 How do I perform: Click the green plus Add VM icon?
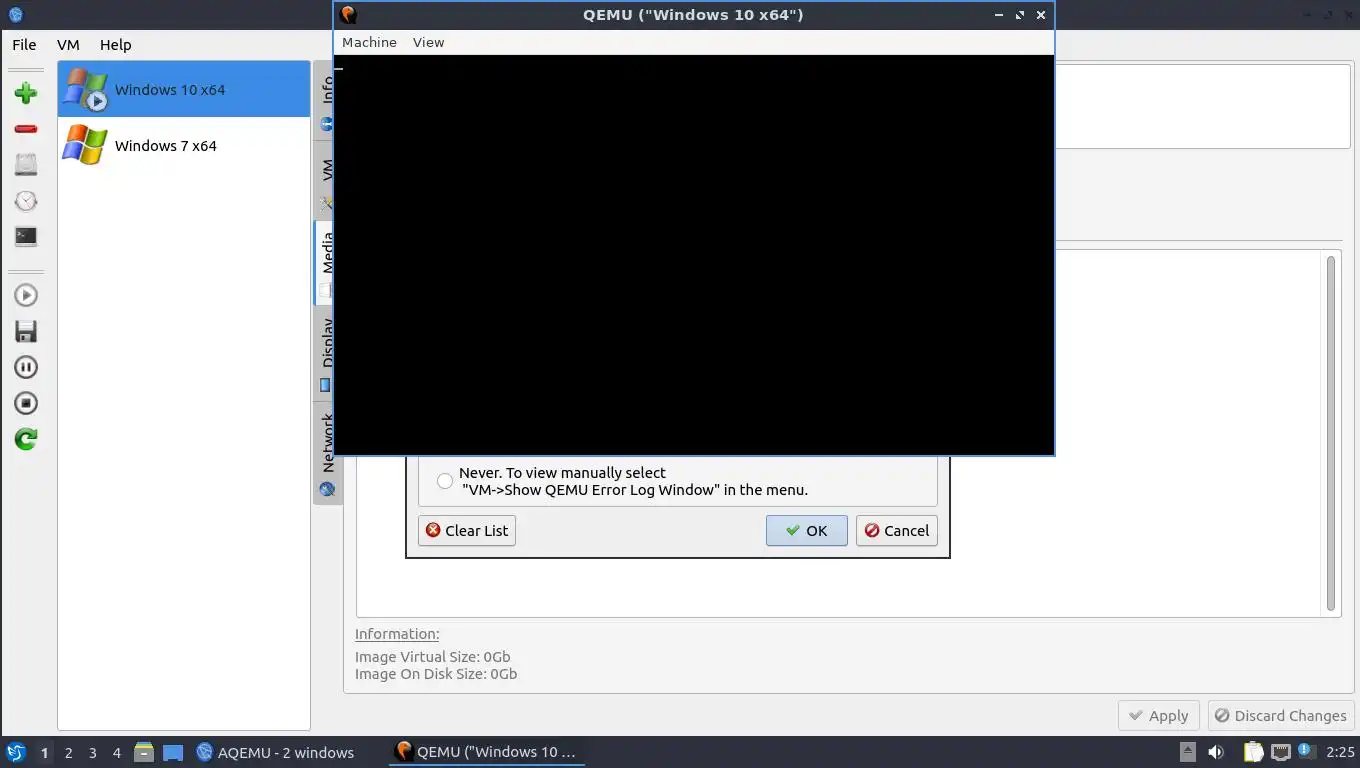pyautogui.click(x=26, y=93)
